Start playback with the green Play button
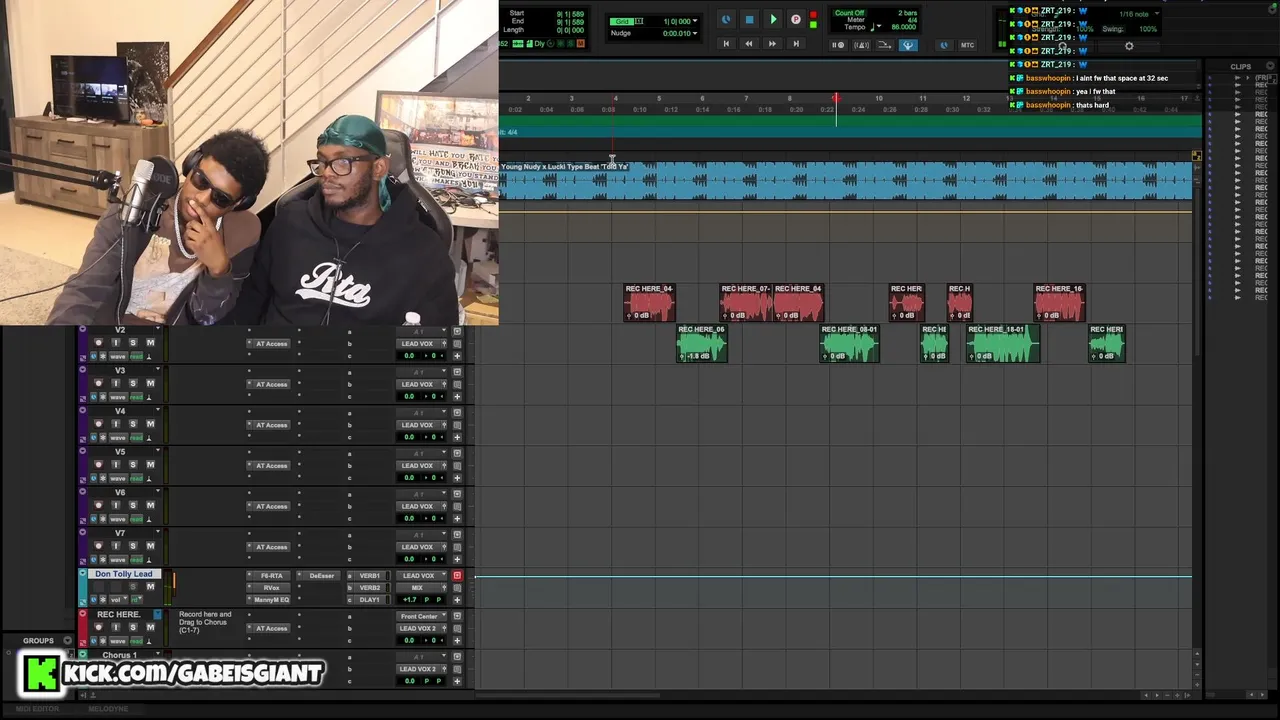Viewport: 1280px width, 720px height. point(773,19)
